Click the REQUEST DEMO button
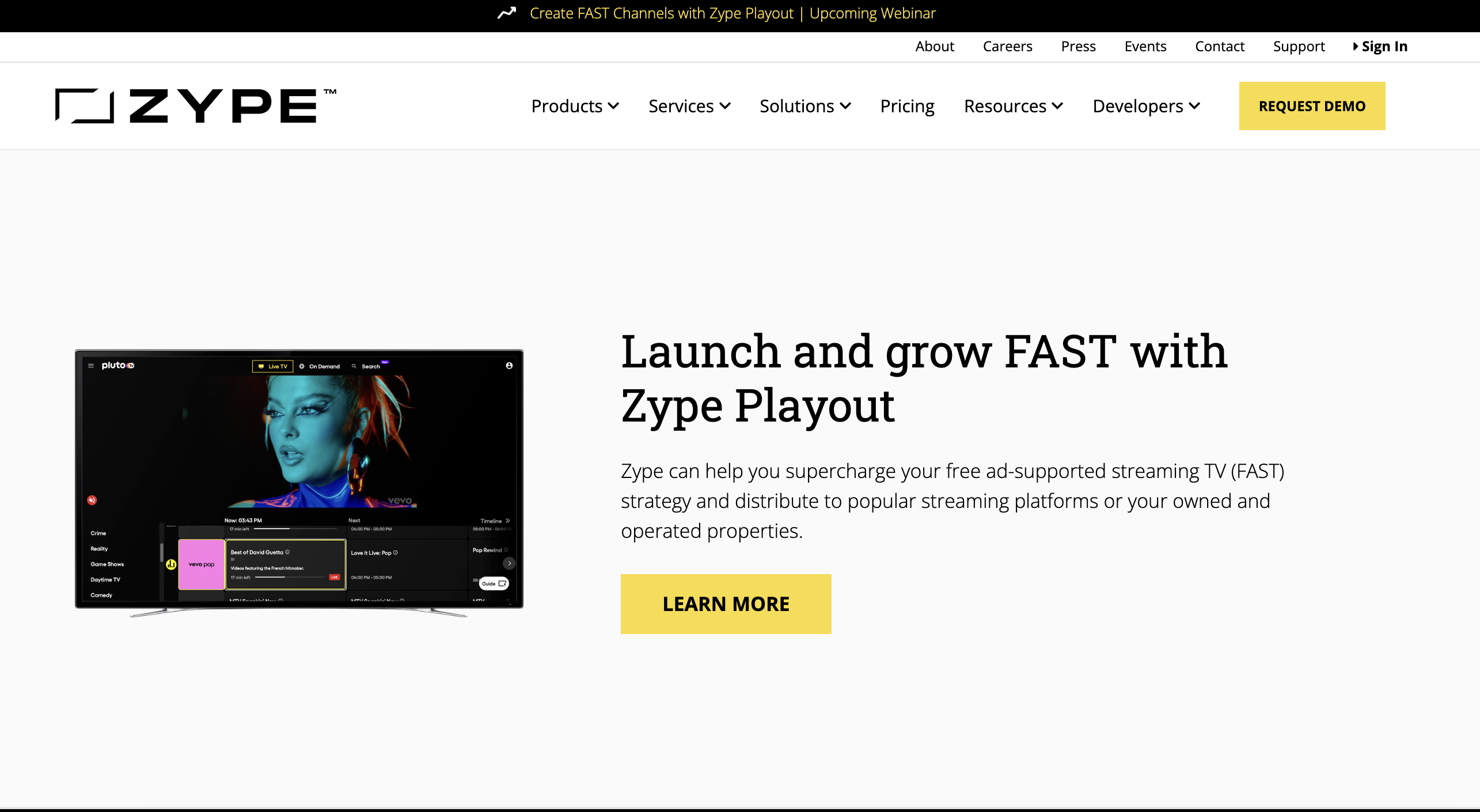Screen dimensions: 1480x812 tap(1312, 106)
